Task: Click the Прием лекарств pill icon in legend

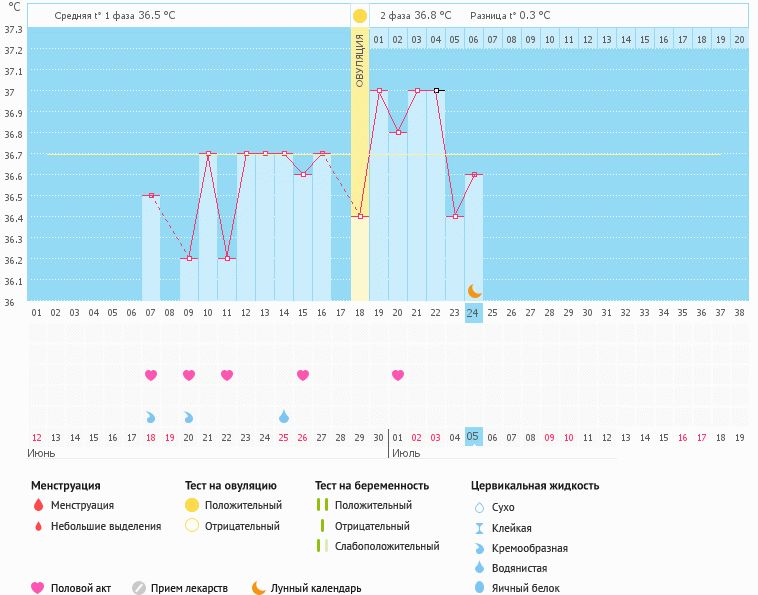Action: (139, 588)
